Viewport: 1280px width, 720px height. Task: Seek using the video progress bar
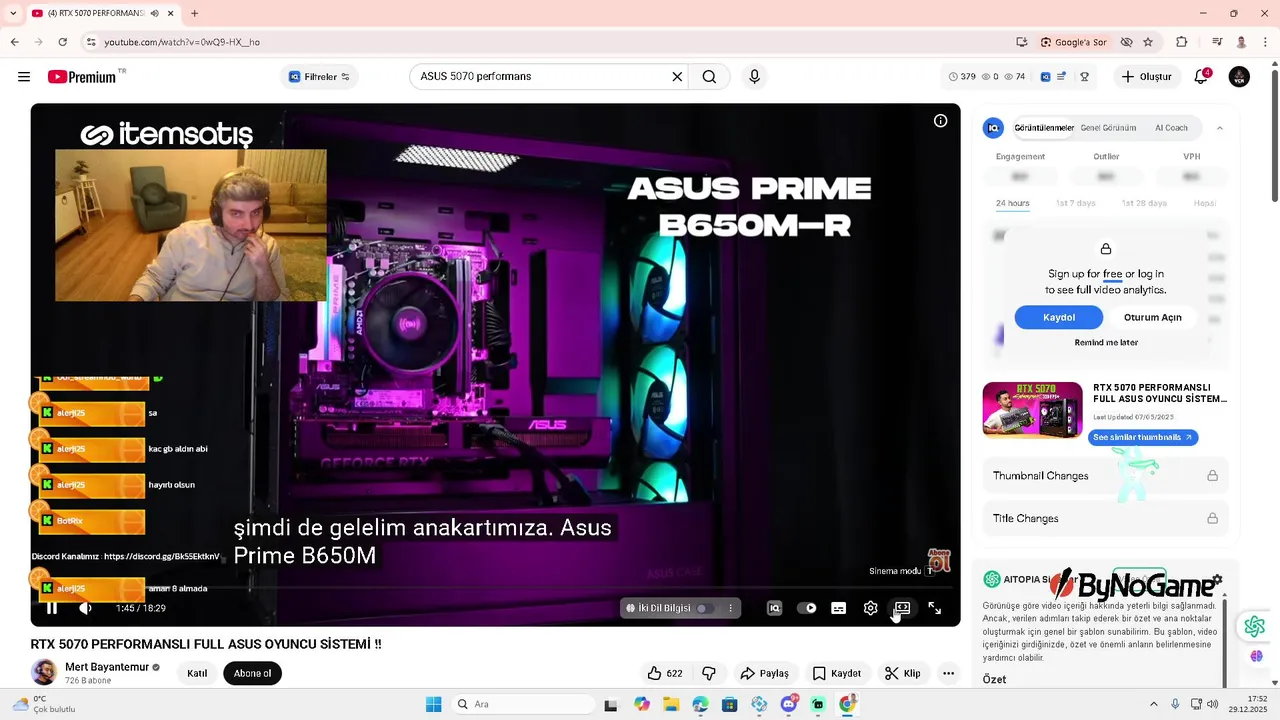[x=495, y=589]
